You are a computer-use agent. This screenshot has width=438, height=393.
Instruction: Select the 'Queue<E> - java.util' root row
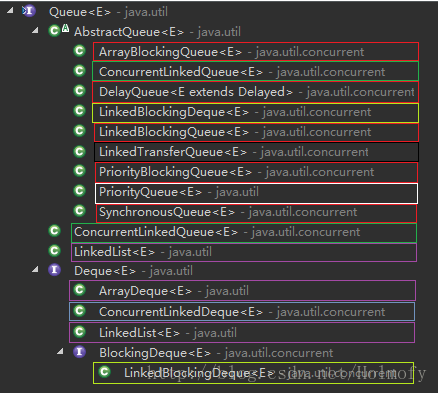click(x=108, y=12)
